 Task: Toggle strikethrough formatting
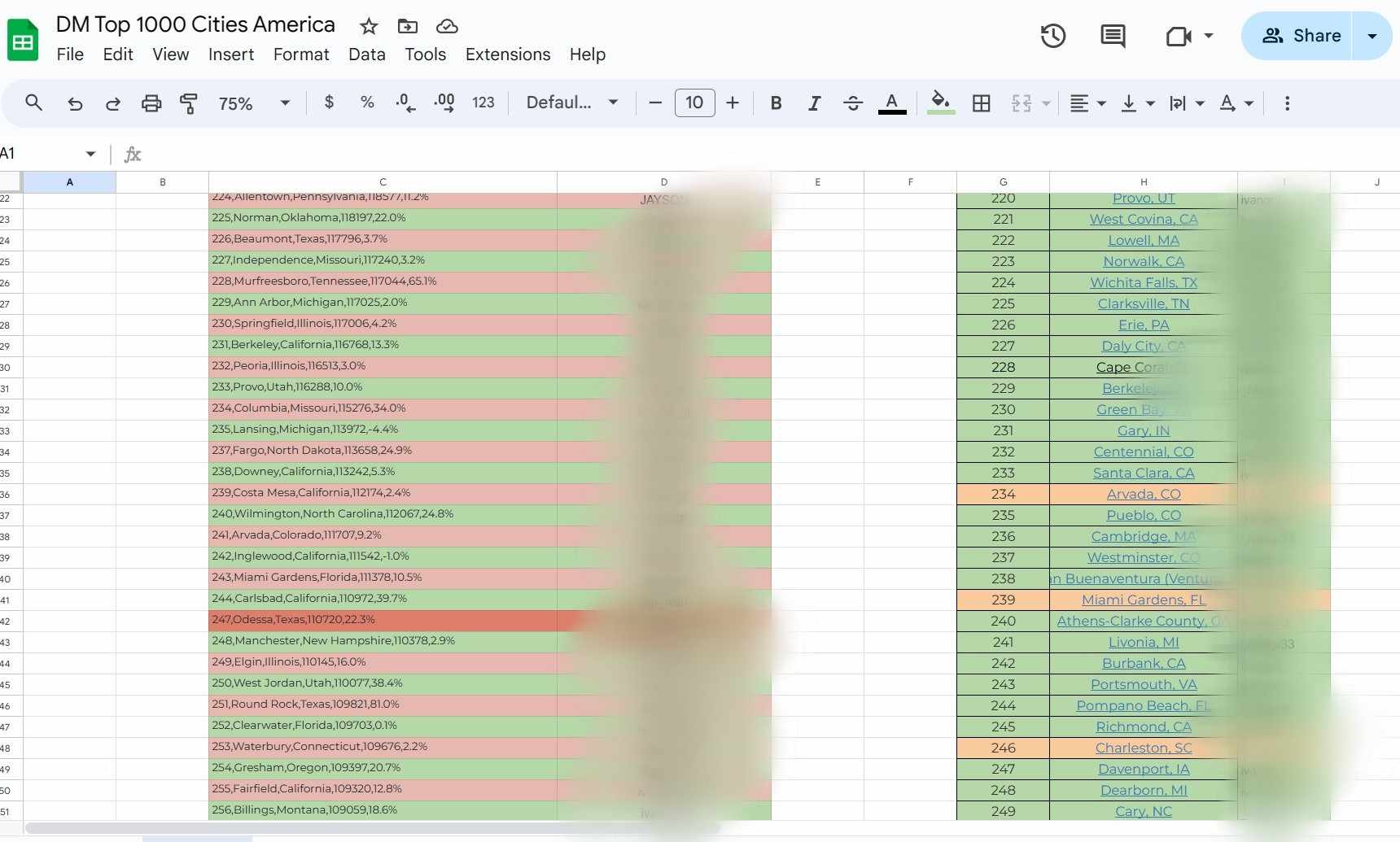[853, 103]
